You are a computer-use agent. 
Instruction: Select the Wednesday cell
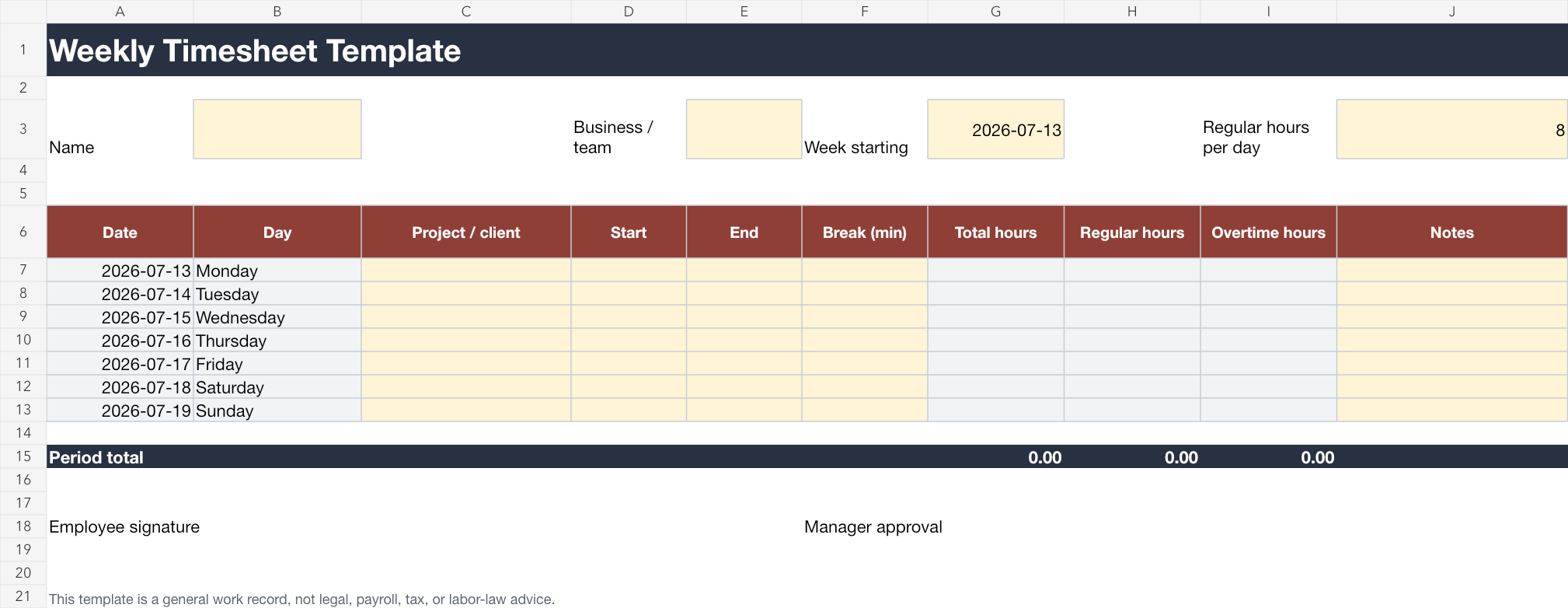point(277,317)
